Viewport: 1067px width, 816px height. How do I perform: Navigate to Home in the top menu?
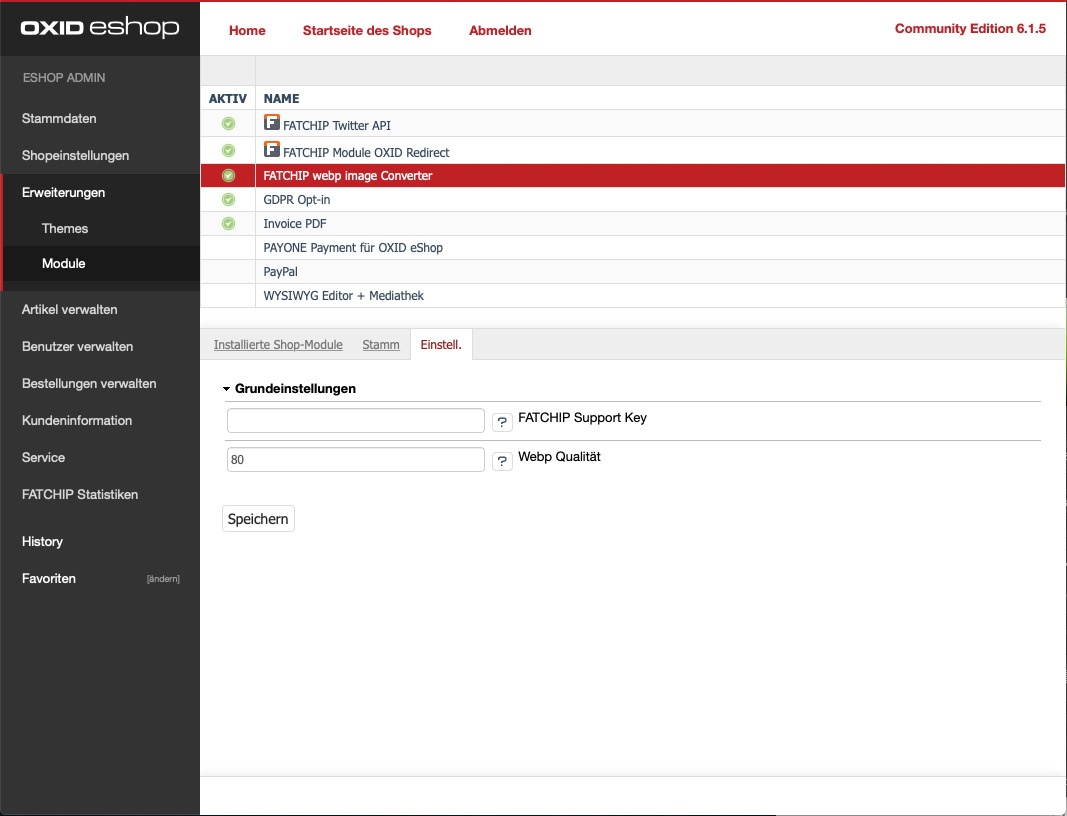click(x=247, y=30)
